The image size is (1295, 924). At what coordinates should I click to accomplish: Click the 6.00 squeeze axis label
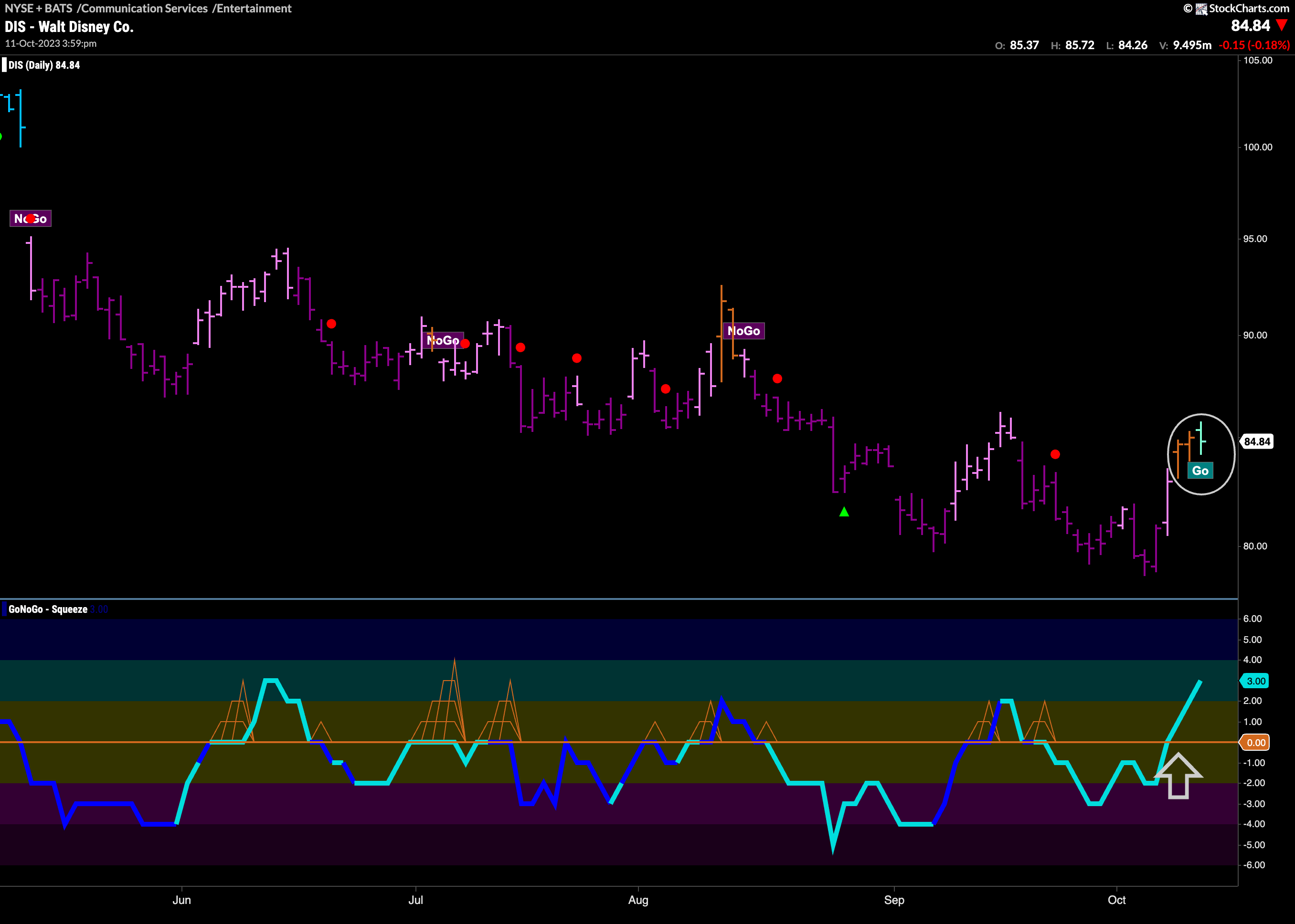[1253, 619]
